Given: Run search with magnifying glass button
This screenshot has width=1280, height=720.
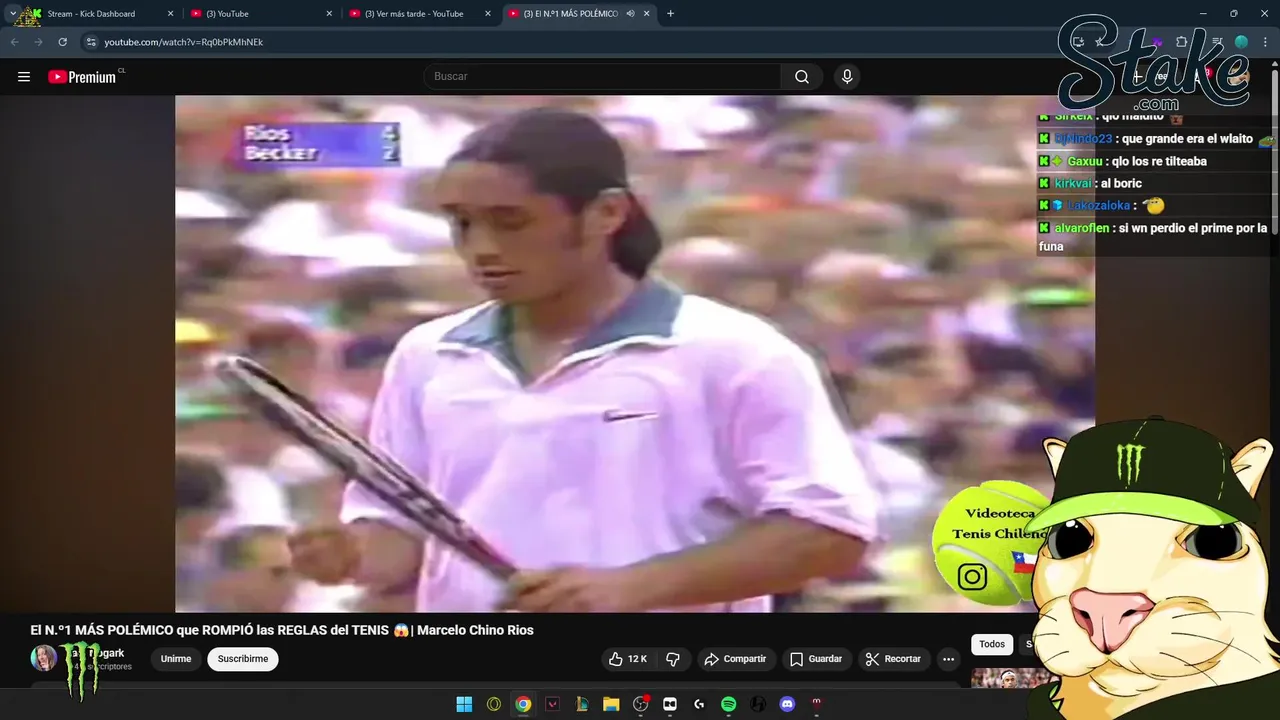Looking at the screenshot, I should (x=802, y=77).
